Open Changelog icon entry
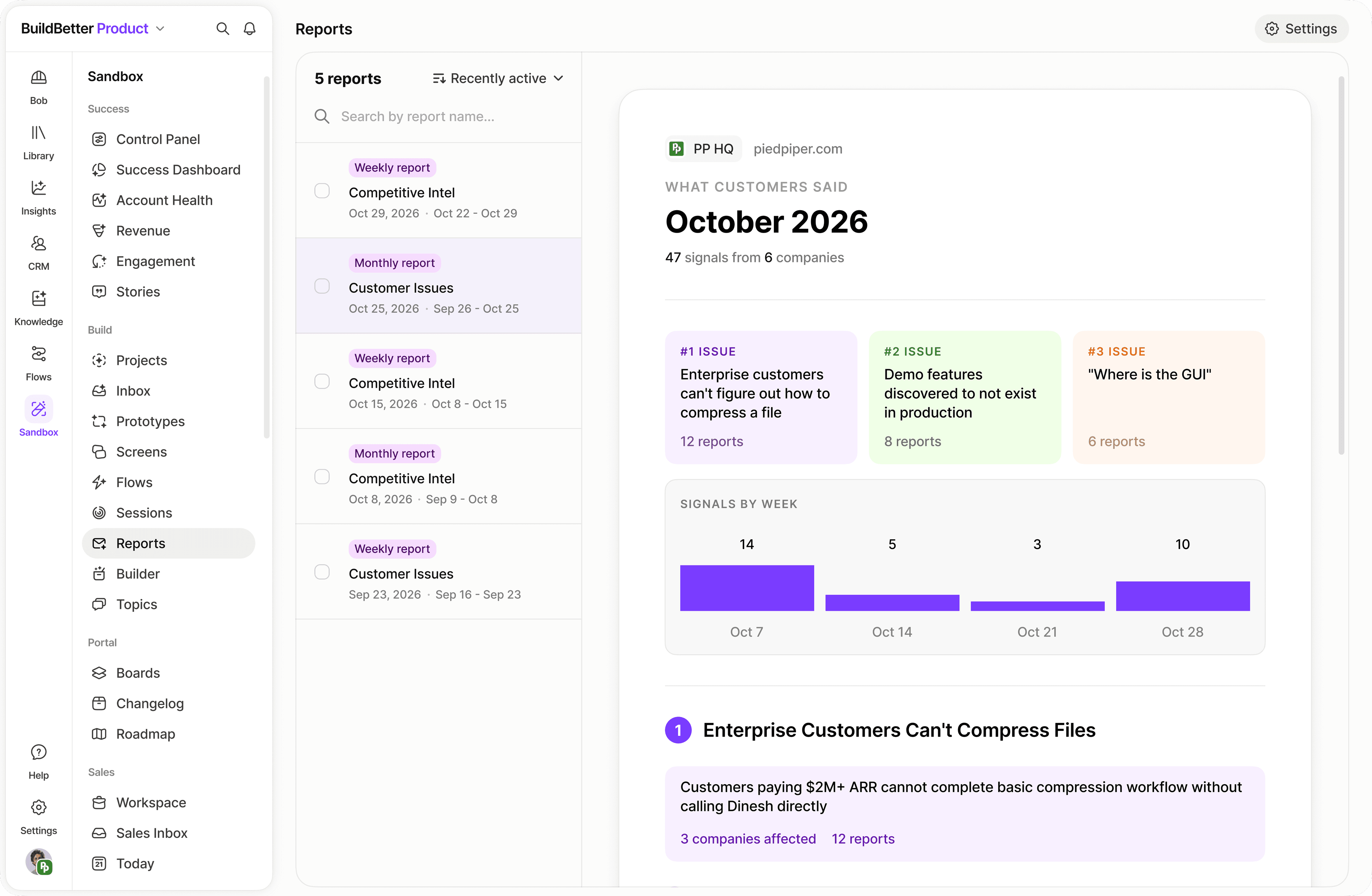The image size is (1372, 896). (x=99, y=703)
